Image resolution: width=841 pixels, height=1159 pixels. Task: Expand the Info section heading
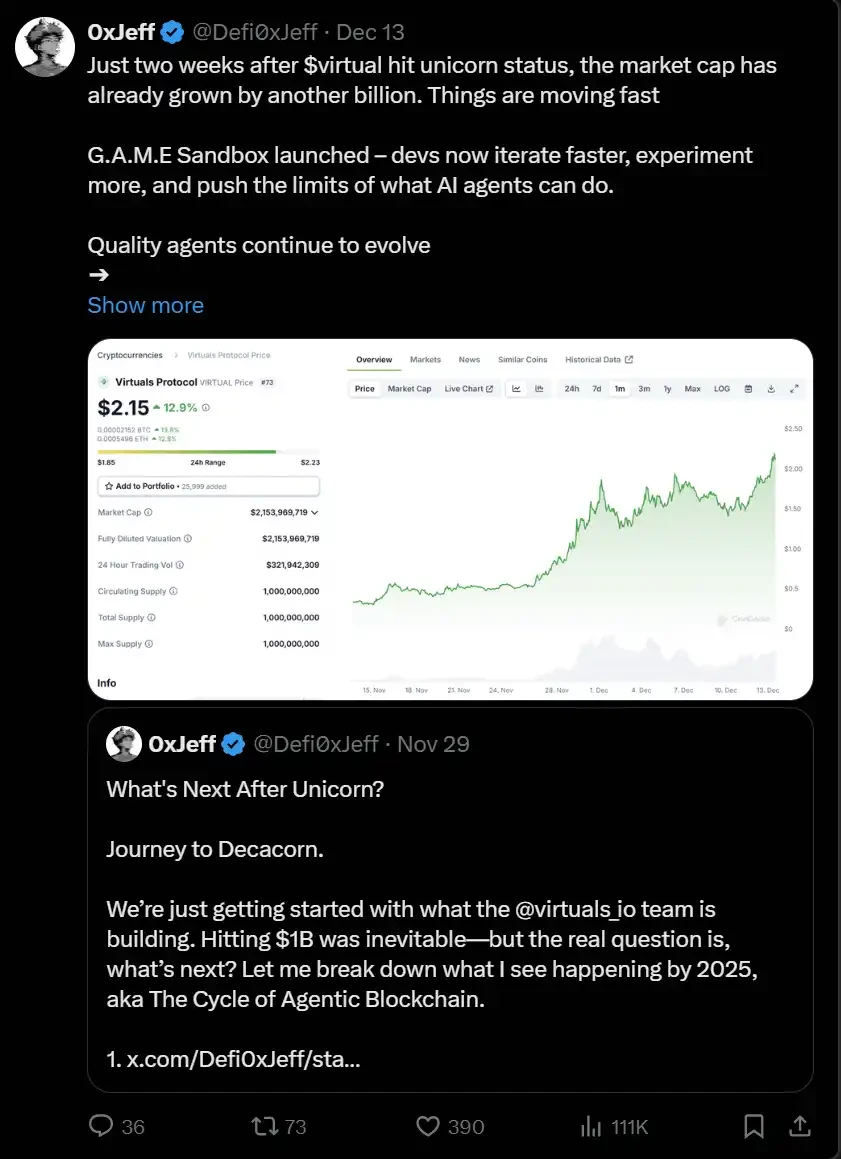(x=107, y=683)
